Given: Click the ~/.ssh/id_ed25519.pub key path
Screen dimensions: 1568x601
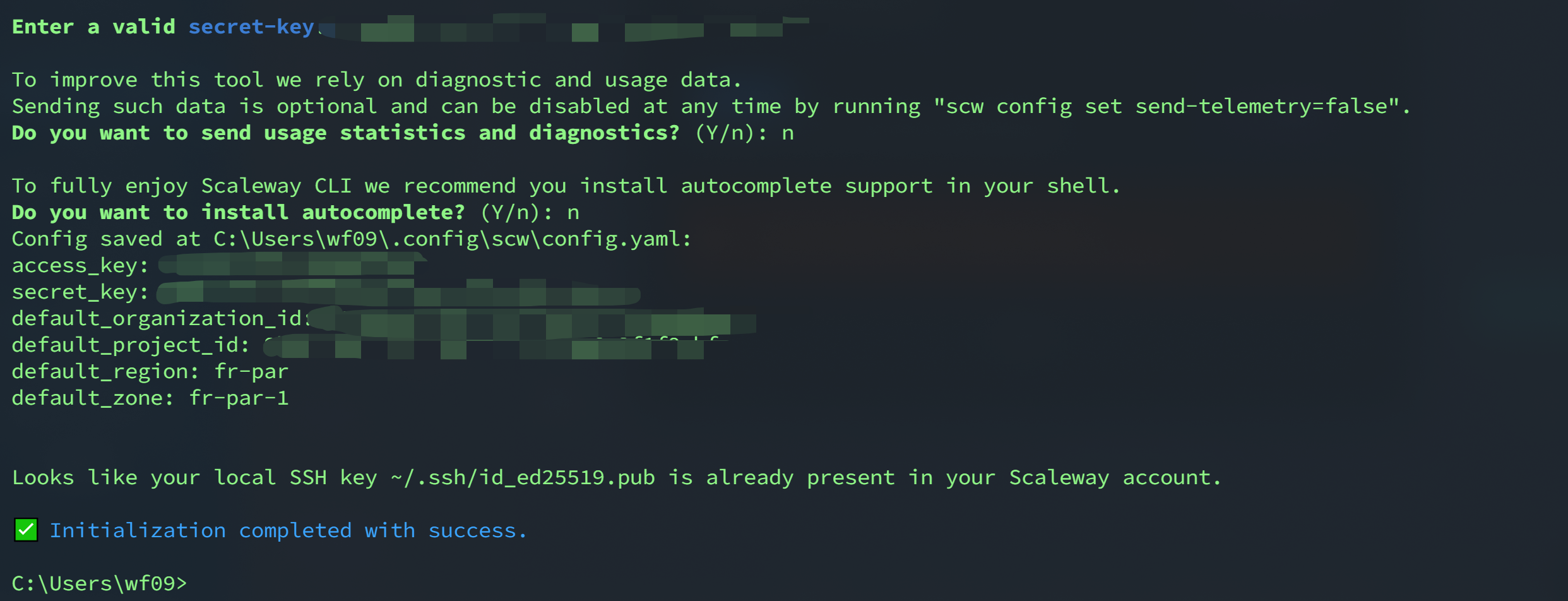Looking at the screenshot, I should click(x=523, y=478).
